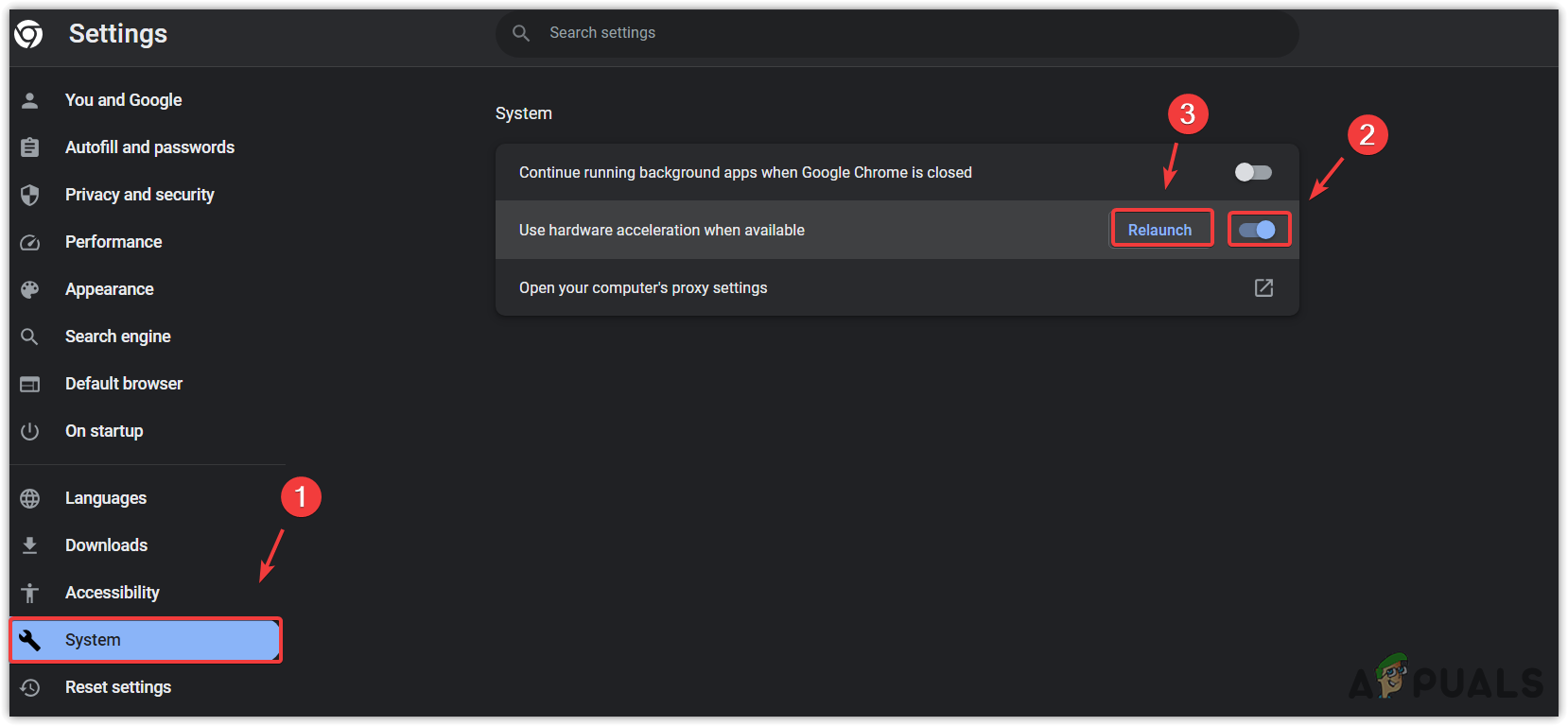Click the speedometer icon for Performance
1568x726 pixels.
[x=30, y=242]
